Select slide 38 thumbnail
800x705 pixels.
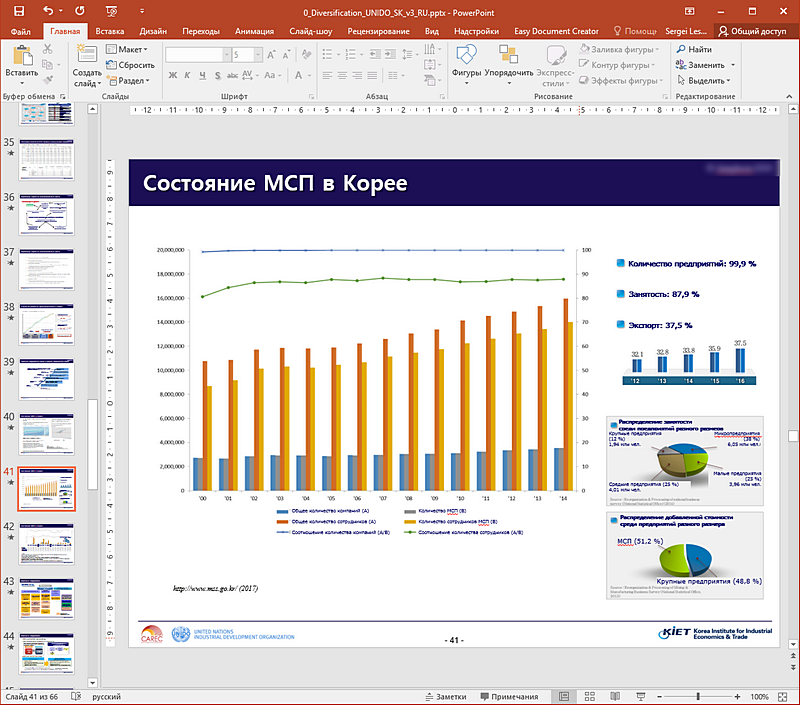(46, 324)
